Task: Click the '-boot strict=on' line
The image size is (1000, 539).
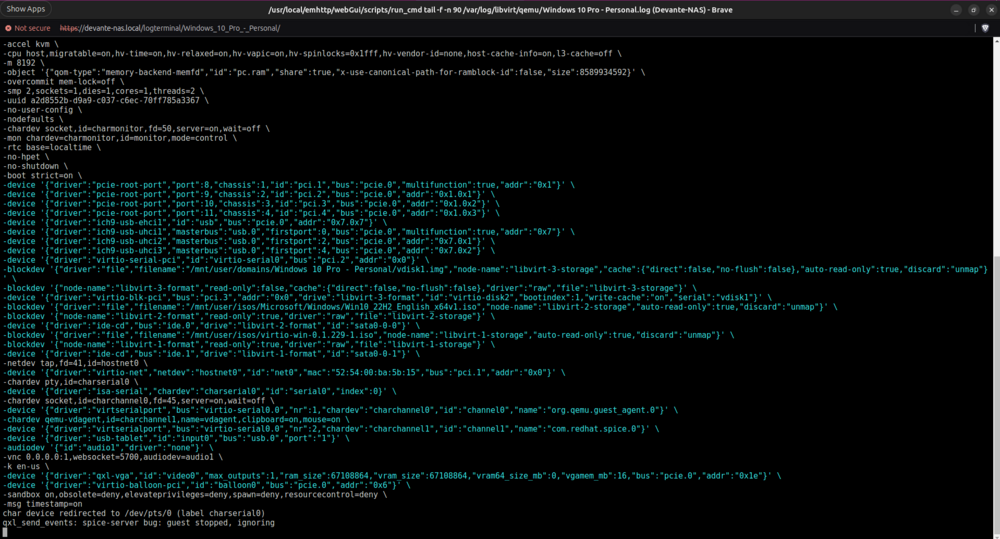Action: tap(42, 175)
